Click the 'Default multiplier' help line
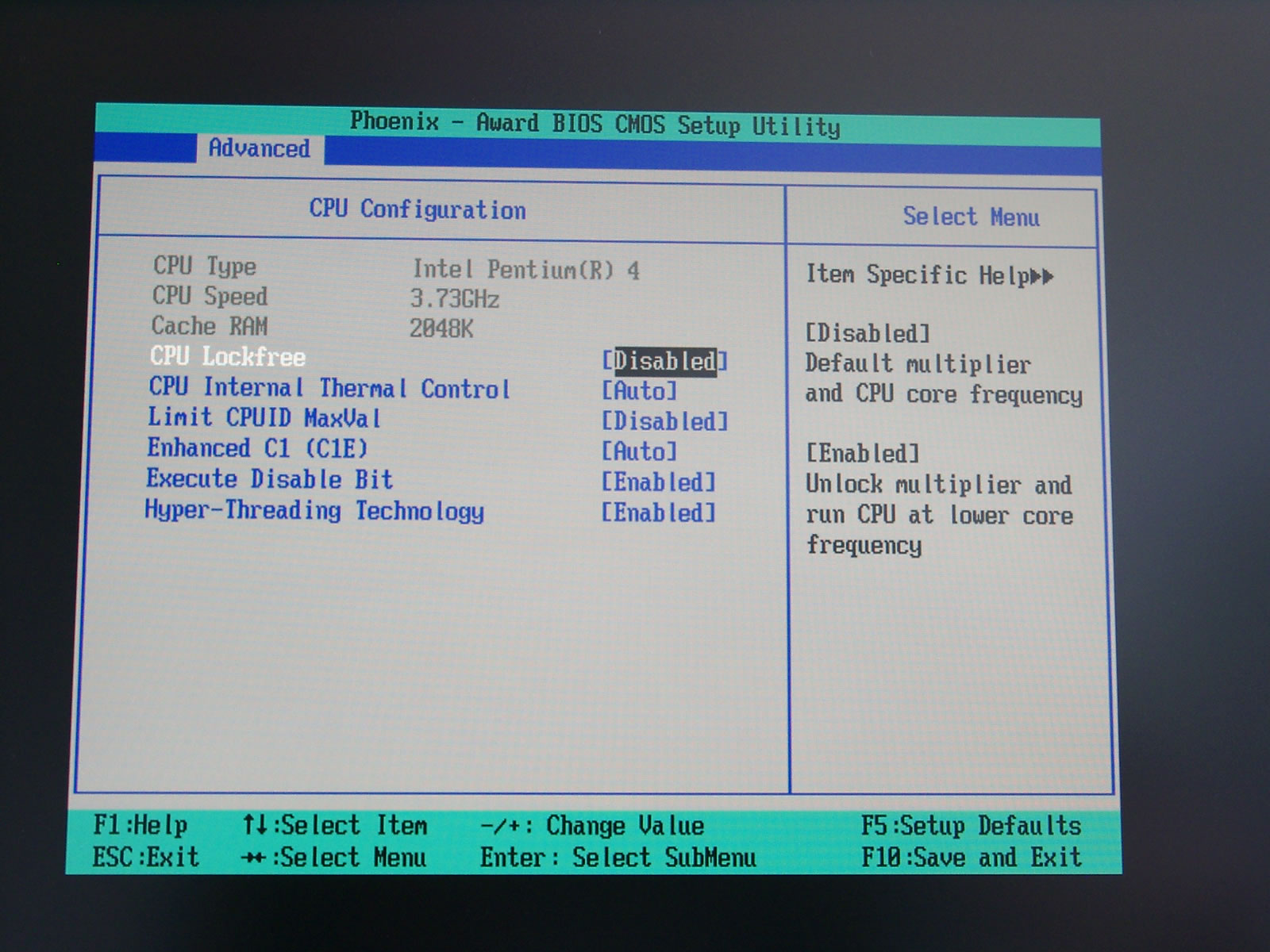 point(918,364)
